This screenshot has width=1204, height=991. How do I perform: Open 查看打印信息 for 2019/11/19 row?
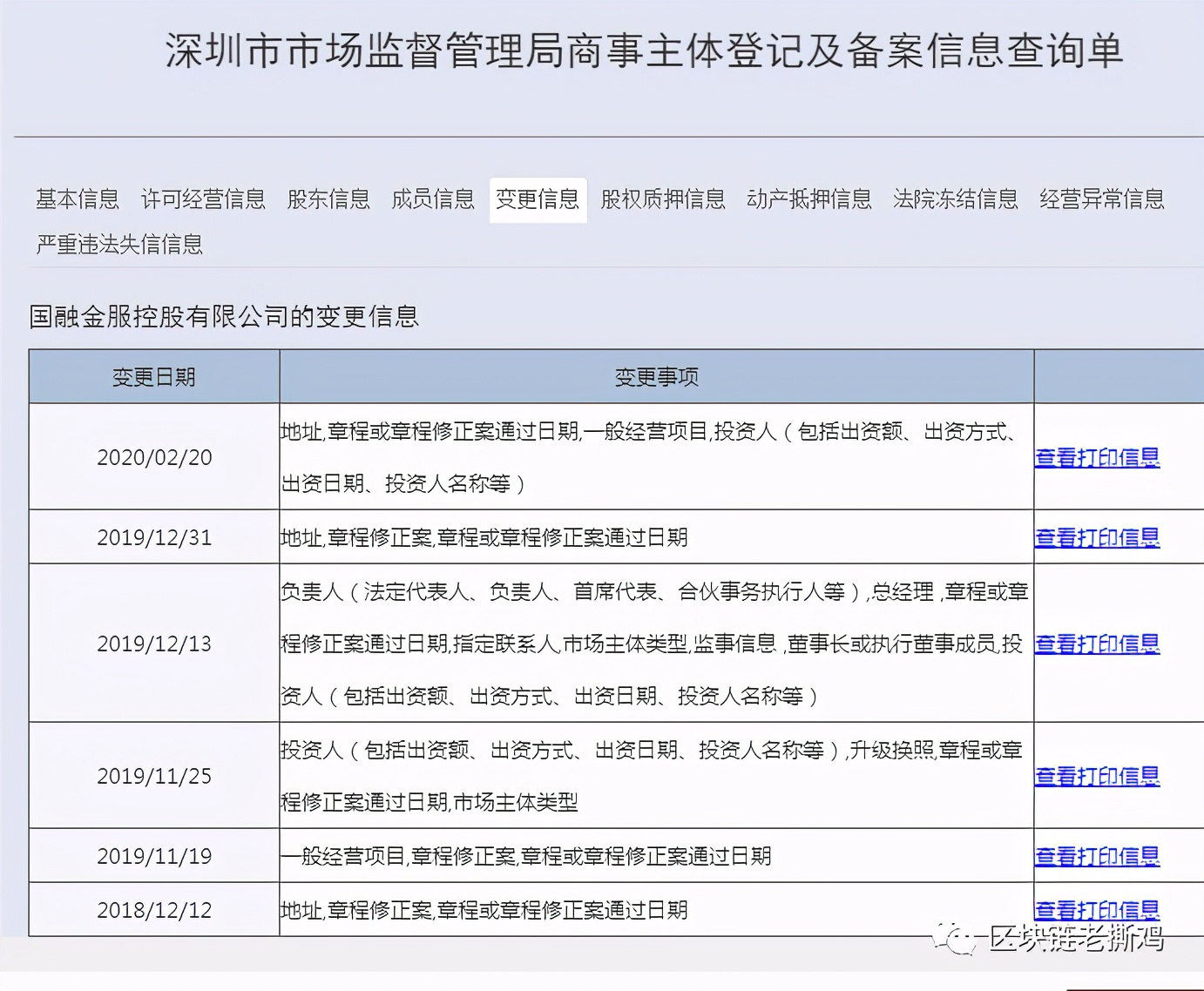tap(1097, 856)
